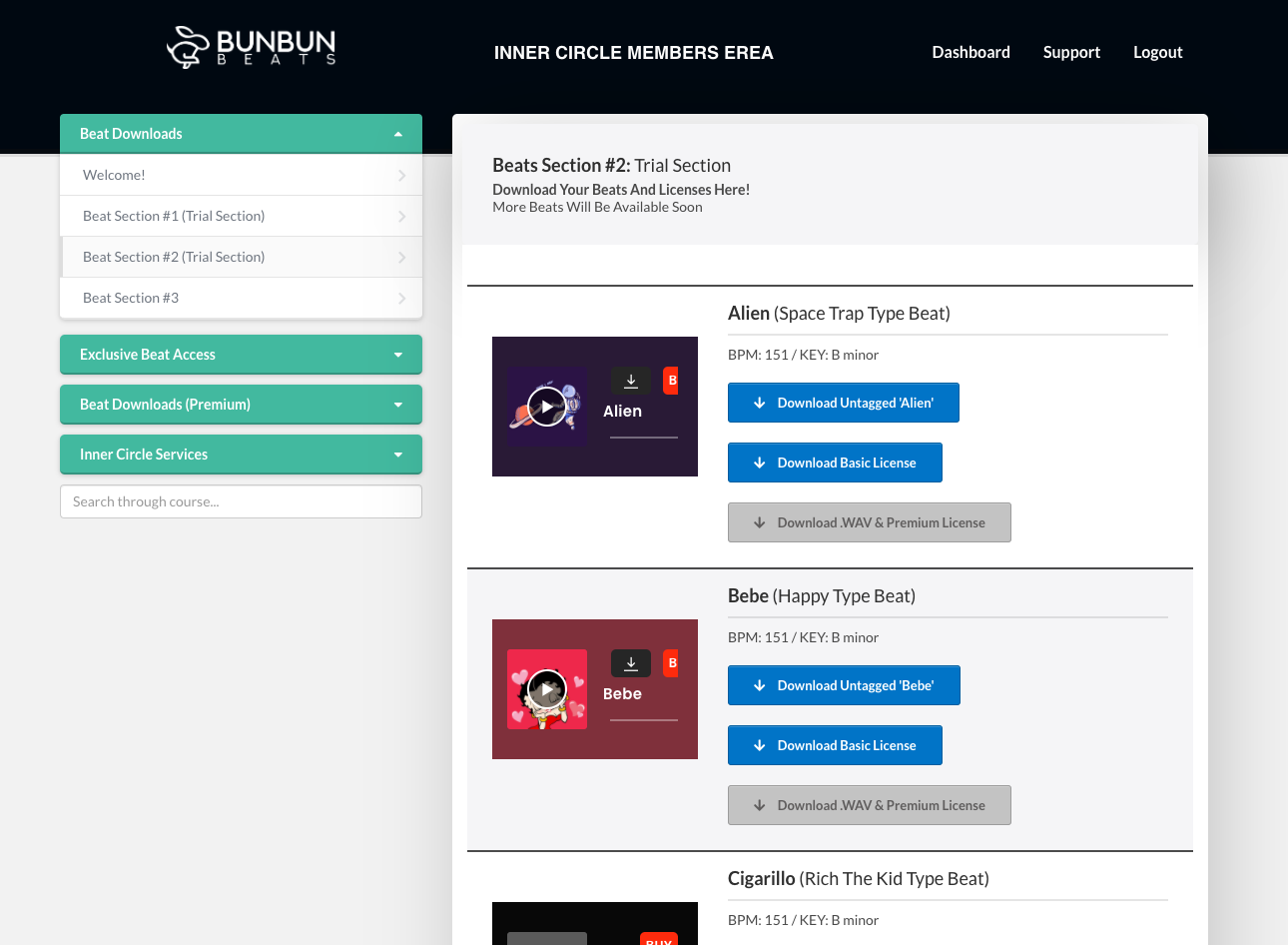Click the Search through course field
1288x945 pixels.
click(x=241, y=501)
